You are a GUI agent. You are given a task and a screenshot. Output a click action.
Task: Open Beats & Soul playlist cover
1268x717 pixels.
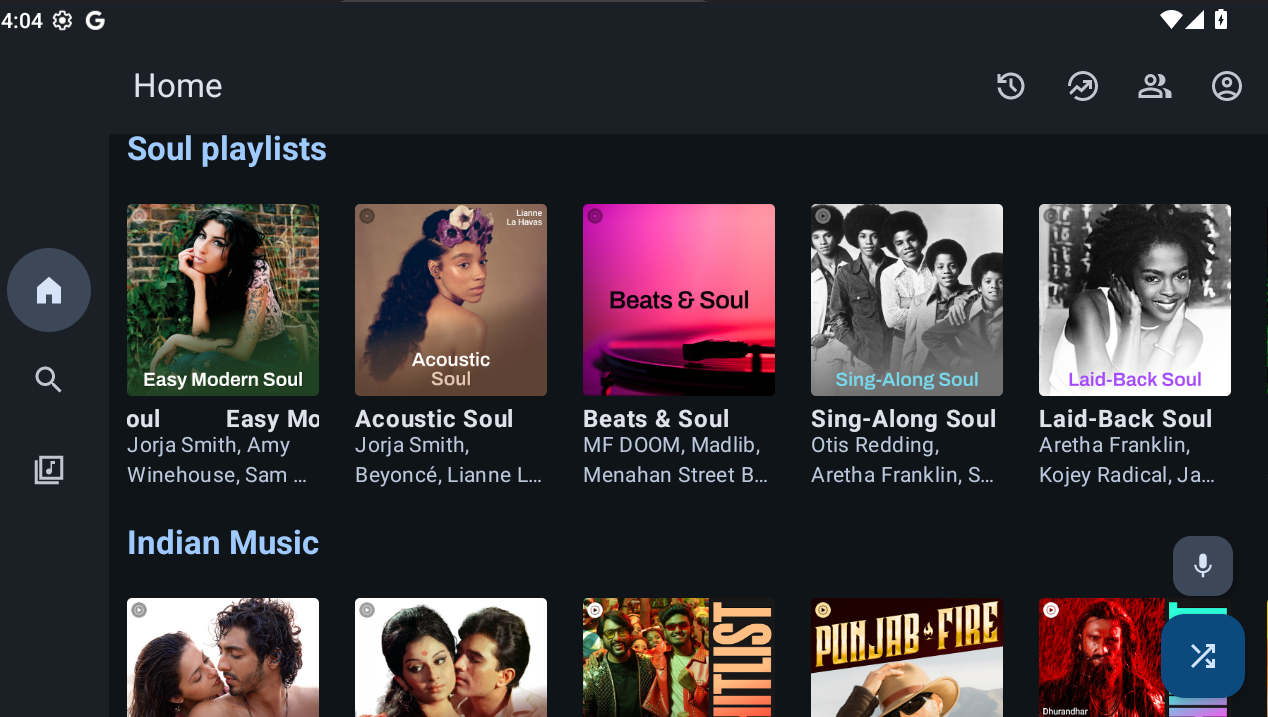click(679, 300)
